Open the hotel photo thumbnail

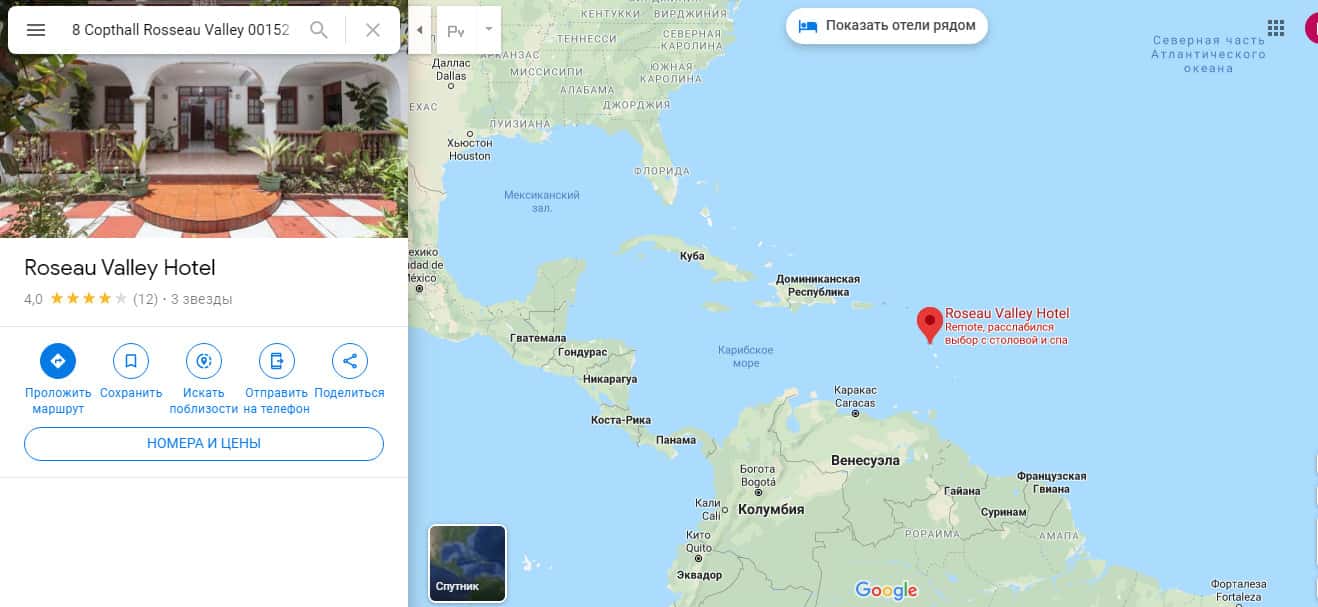point(204,146)
